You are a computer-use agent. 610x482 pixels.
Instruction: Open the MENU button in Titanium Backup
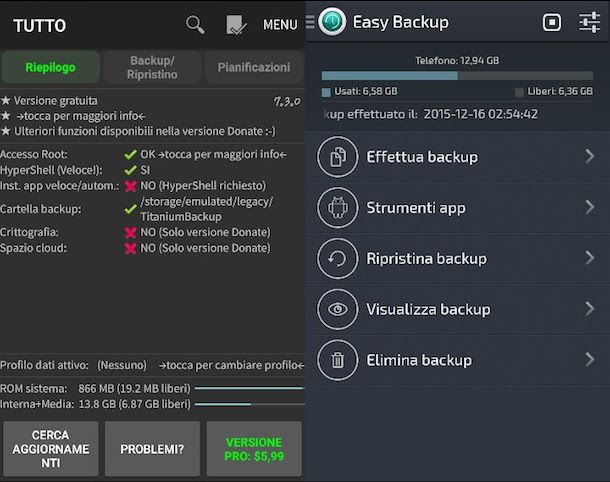tap(280, 25)
